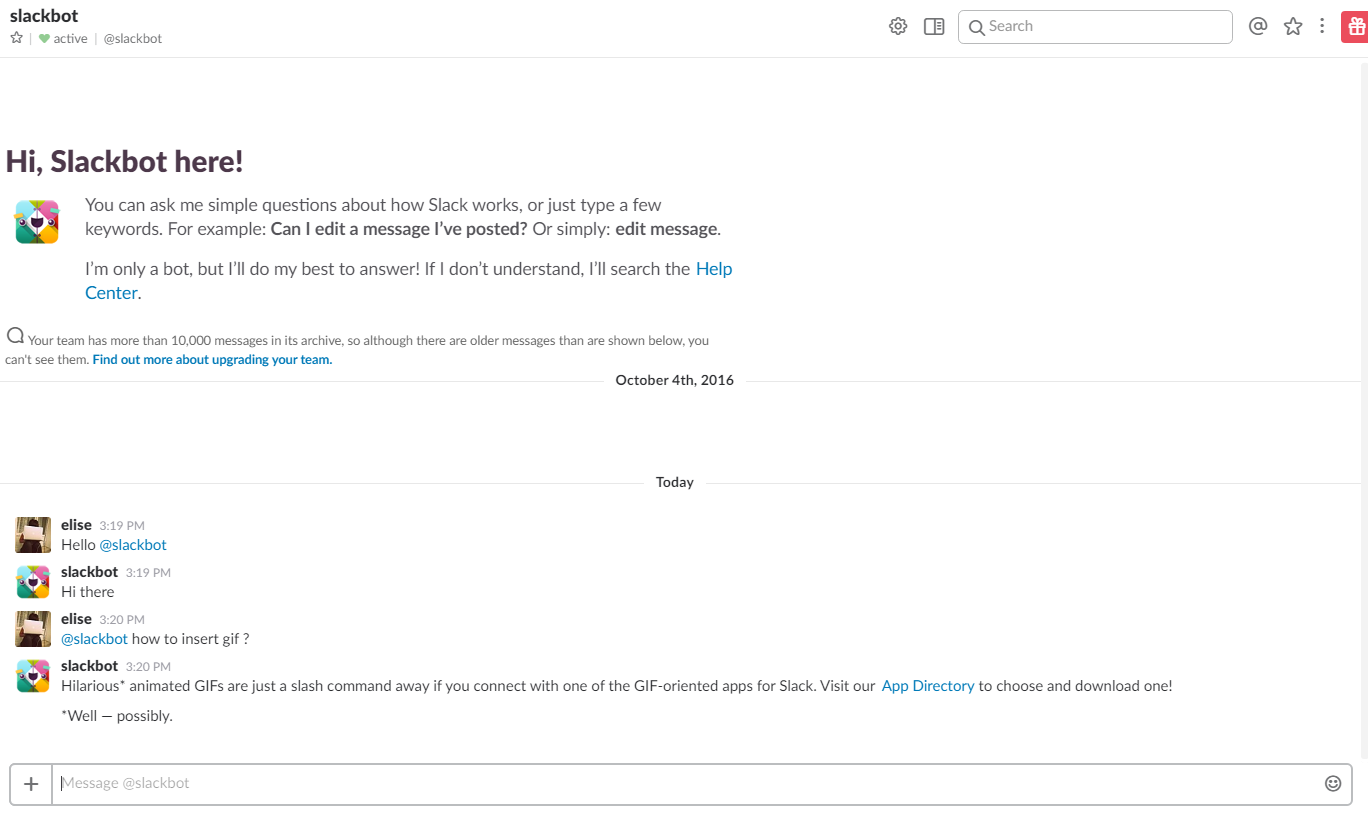Click @slackbot mention in Hello message
The width and height of the screenshot is (1368, 815).
(133, 545)
